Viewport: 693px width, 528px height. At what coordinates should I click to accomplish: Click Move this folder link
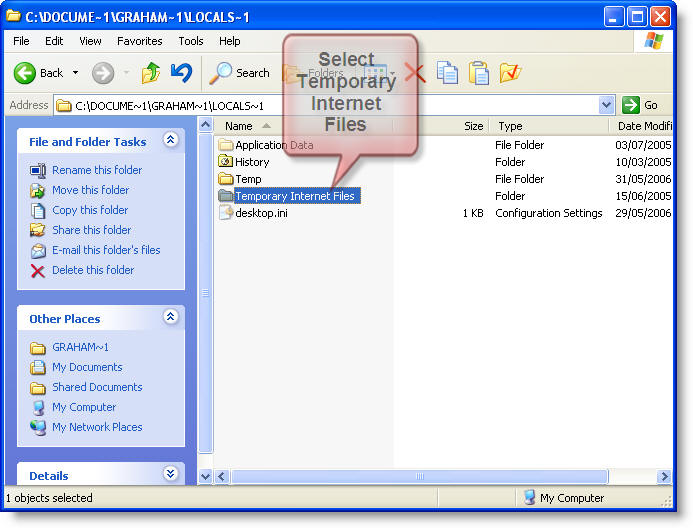pyautogui.click(x=91, y=190)
